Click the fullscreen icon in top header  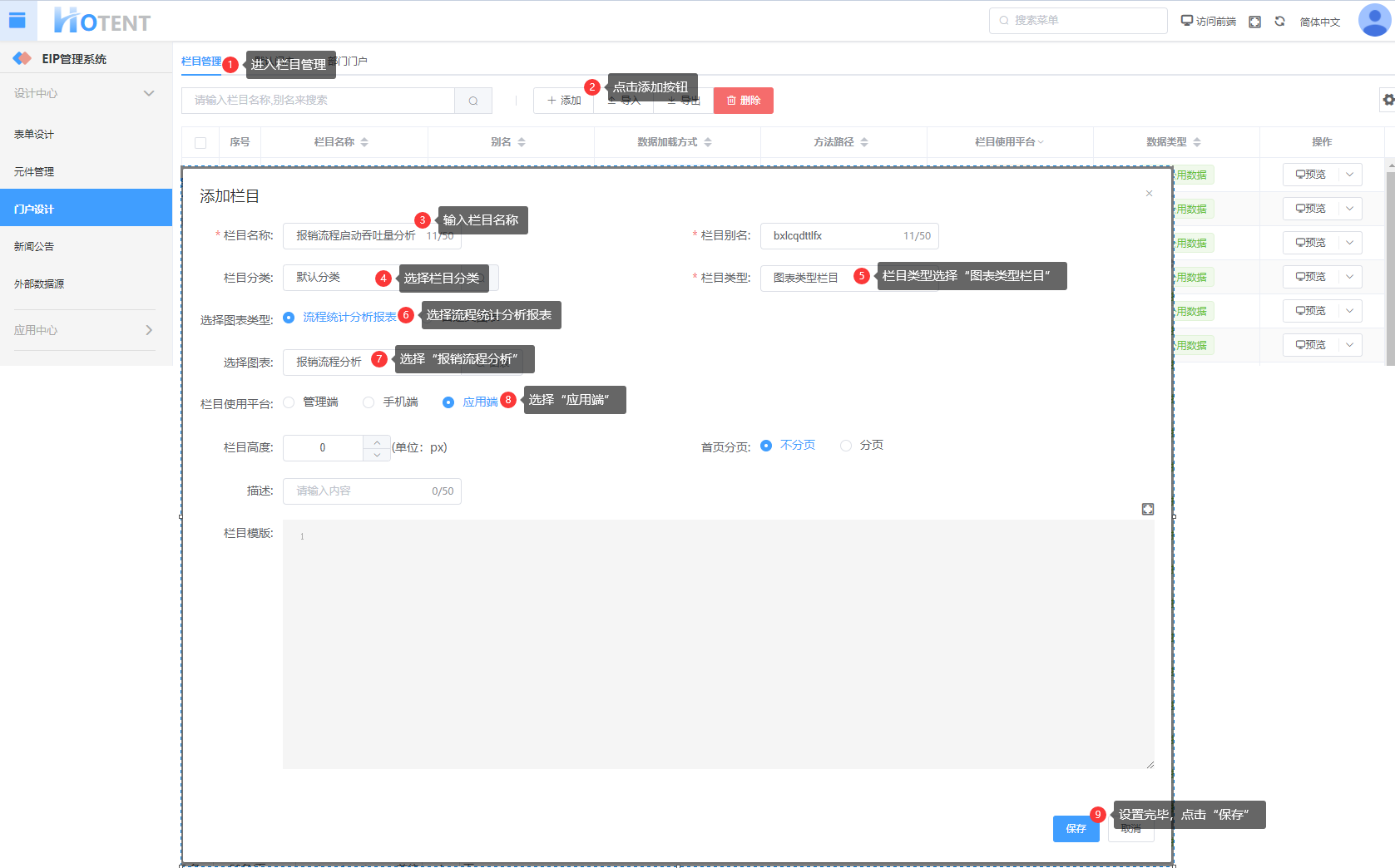(x=1254, y=22)
